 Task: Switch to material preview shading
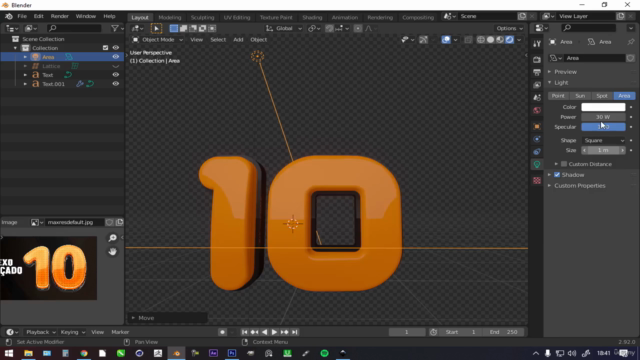tap(500, 40)
